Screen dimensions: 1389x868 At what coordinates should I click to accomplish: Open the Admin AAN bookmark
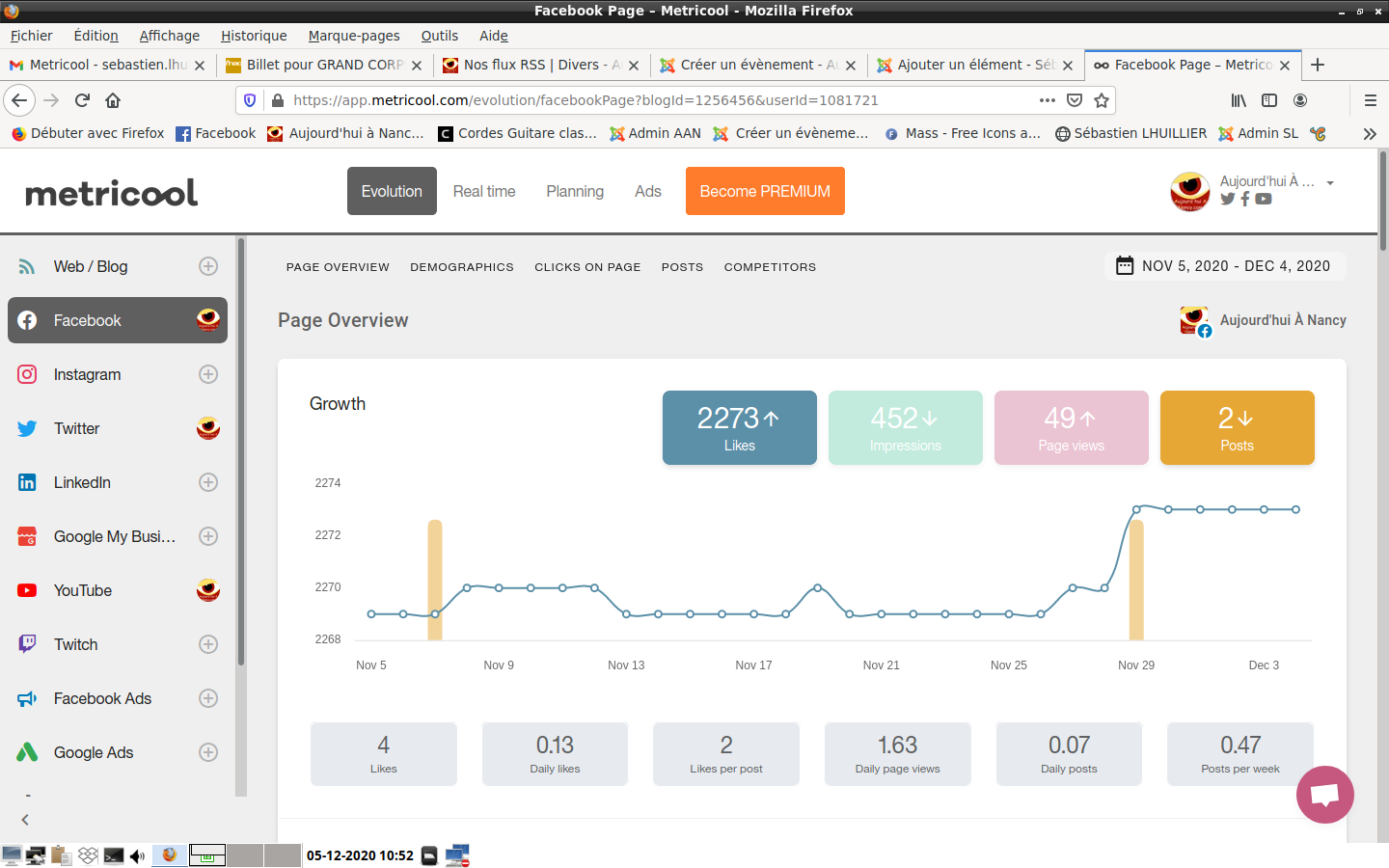[655, 134]
